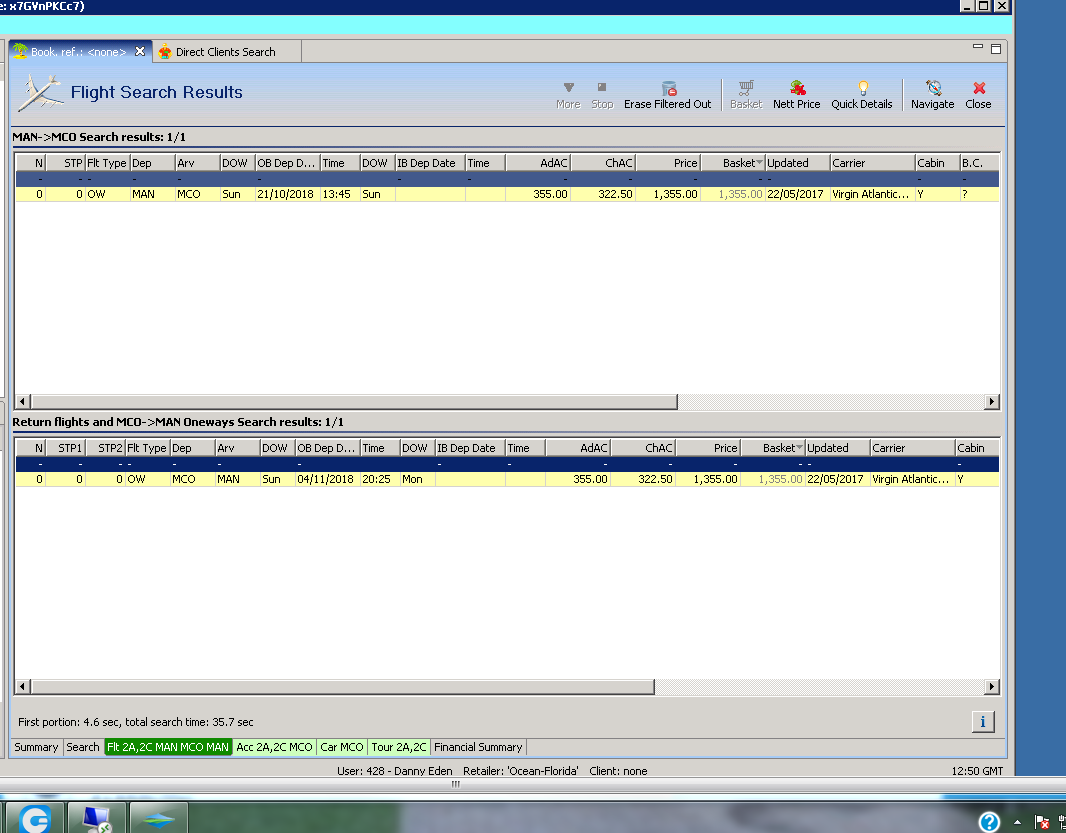Close flight search results via red X
Screen dimensions: 1066x833
pyautogui.click(x=979, y=88)
